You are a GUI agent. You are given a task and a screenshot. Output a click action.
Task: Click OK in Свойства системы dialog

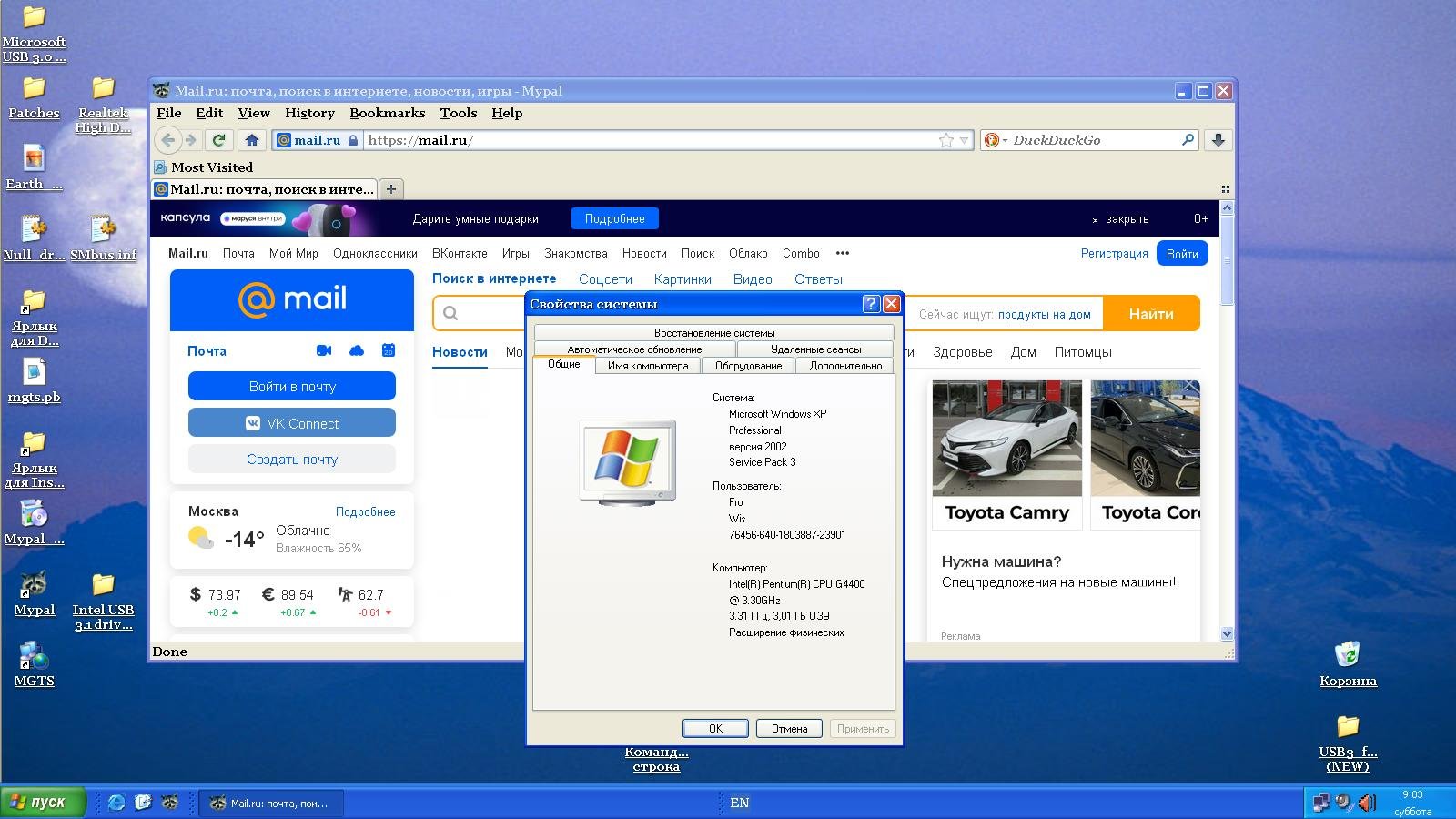[715, 729]
